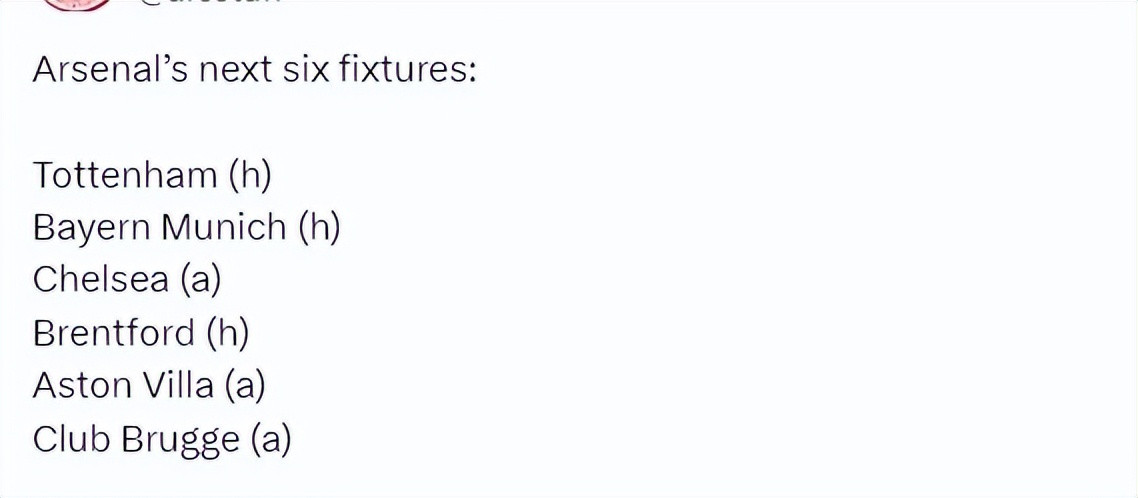Click the (h) marker after Bayern Munich
The height and width of the screenshot is (498, 1138).
(319, 228)
